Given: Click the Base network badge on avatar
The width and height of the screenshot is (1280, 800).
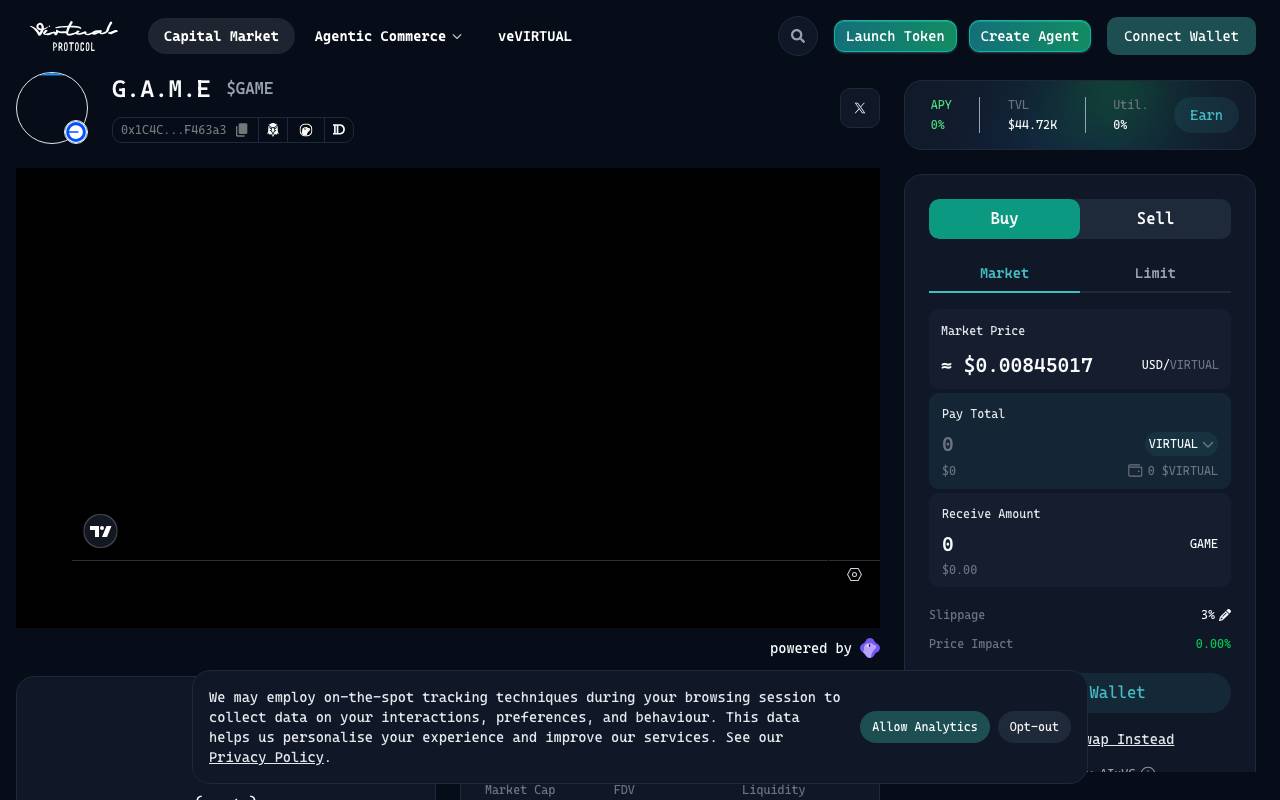Looking at the screenshot, I should point(76,132).
